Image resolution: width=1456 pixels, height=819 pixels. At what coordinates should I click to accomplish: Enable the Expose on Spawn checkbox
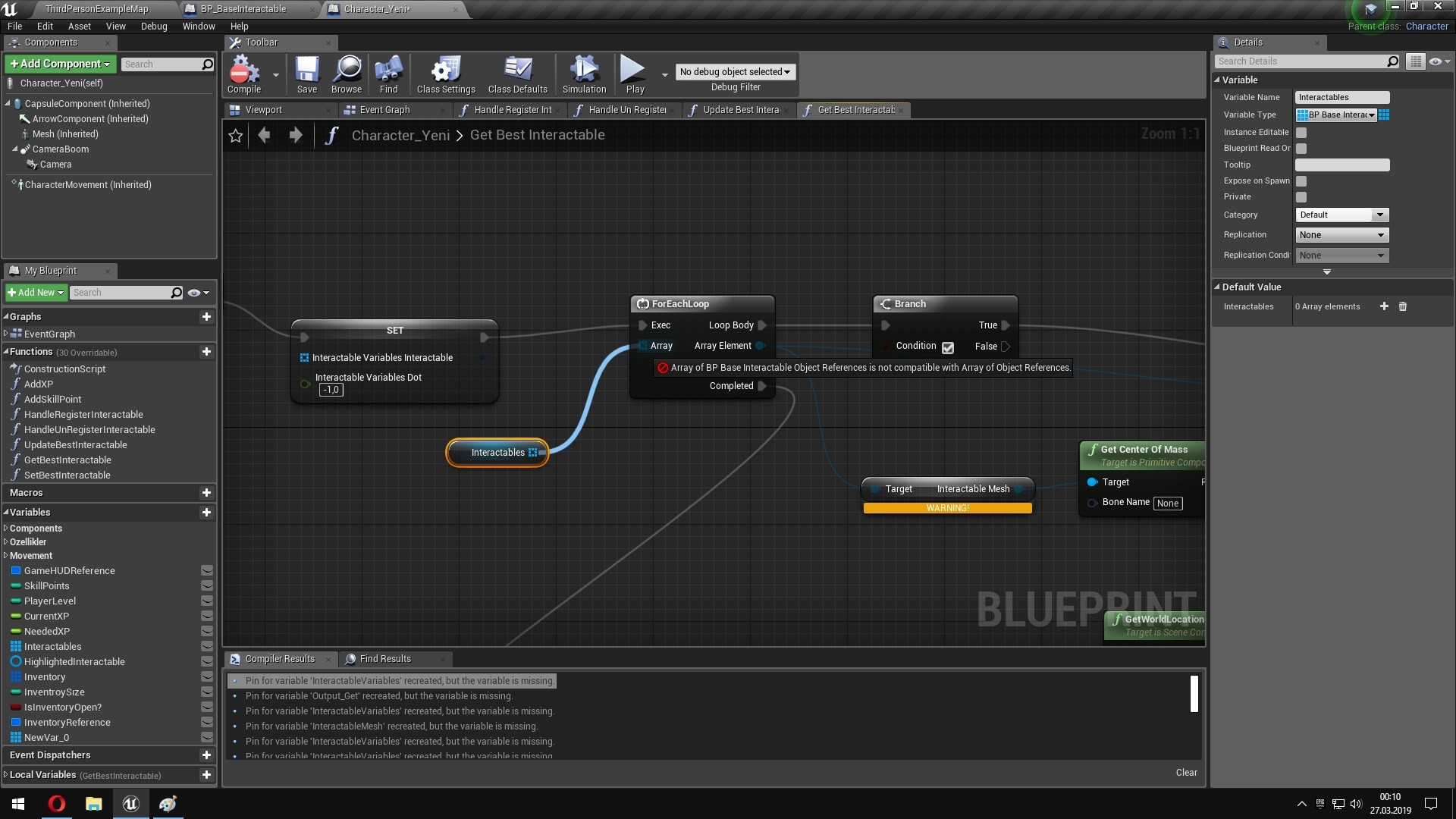(1301, 181)
